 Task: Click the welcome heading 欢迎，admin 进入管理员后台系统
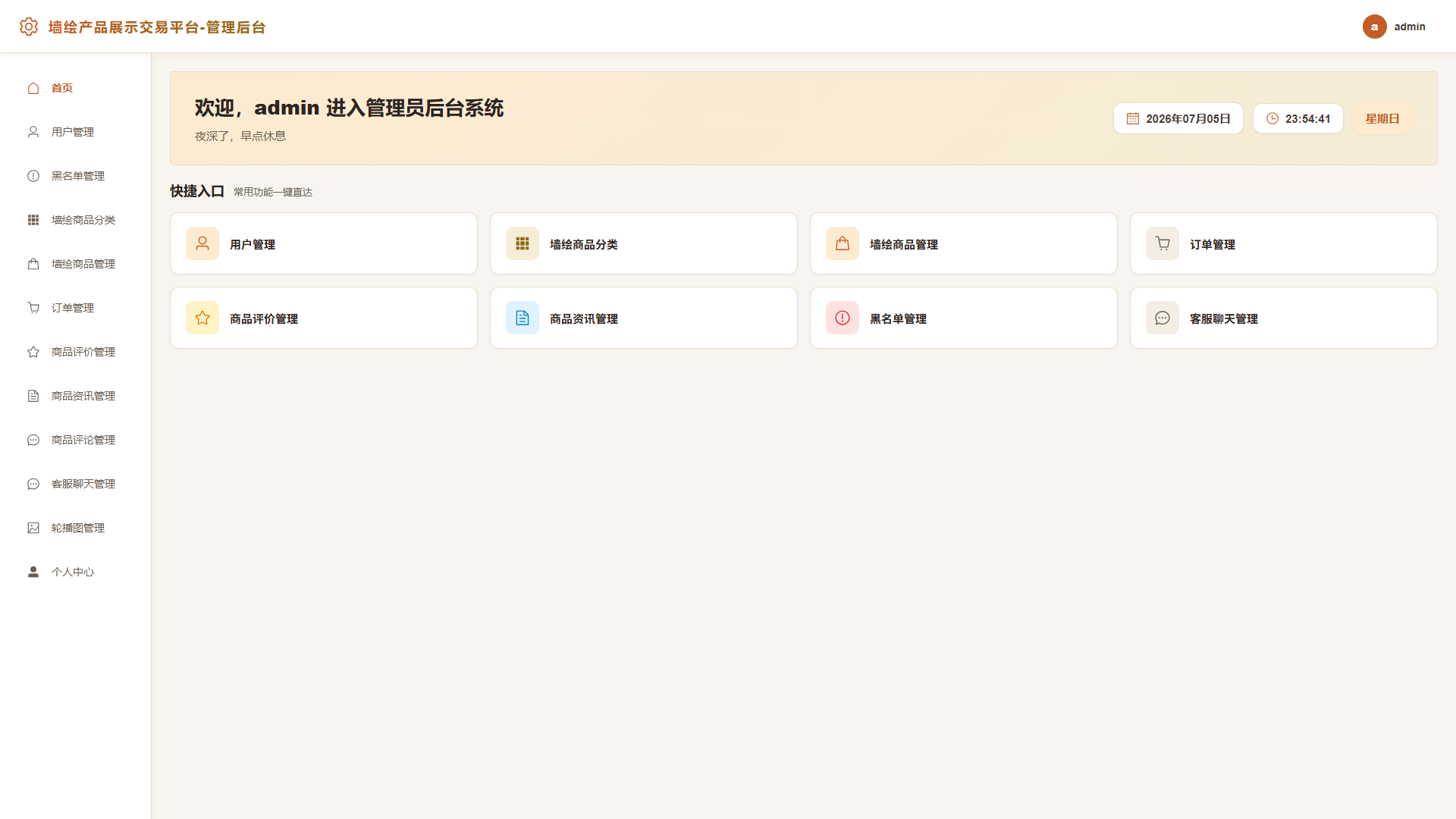point(349,108)
